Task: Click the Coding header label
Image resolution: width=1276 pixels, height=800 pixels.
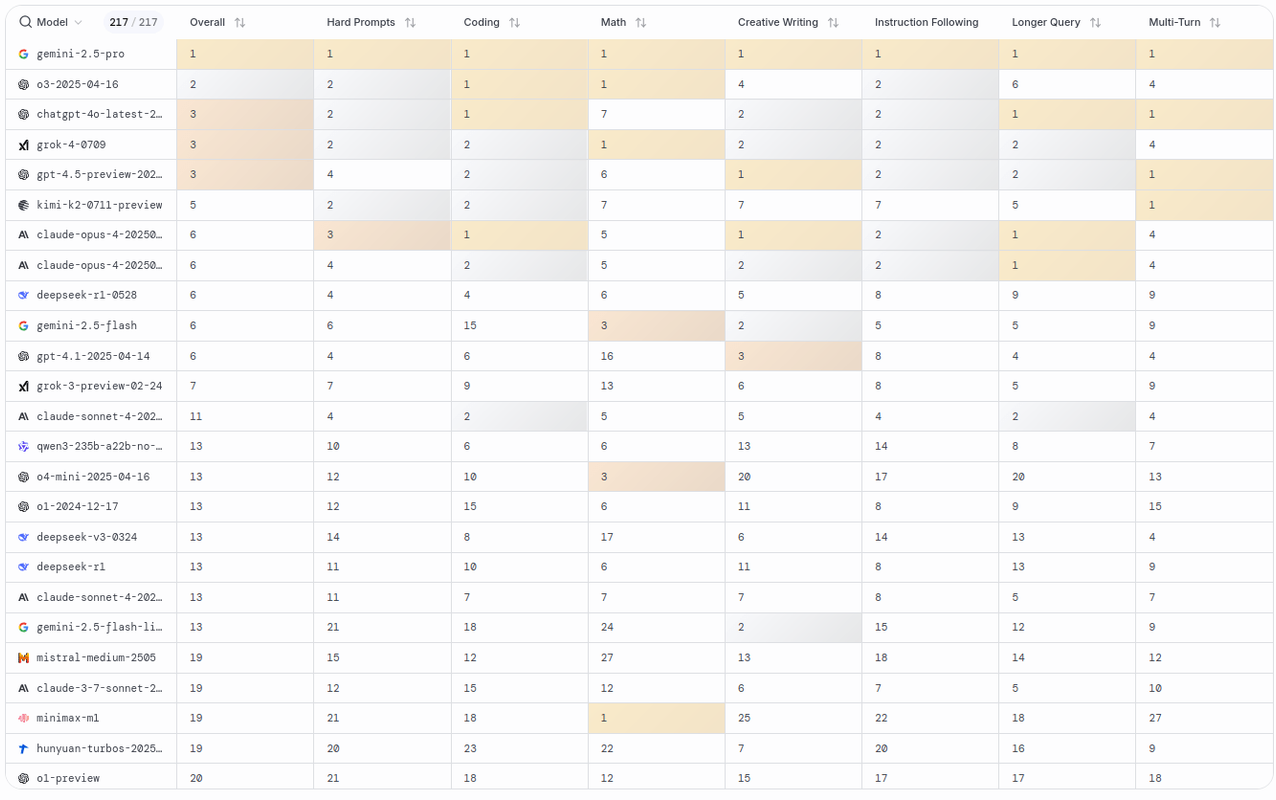Action: tap(482, 22)
